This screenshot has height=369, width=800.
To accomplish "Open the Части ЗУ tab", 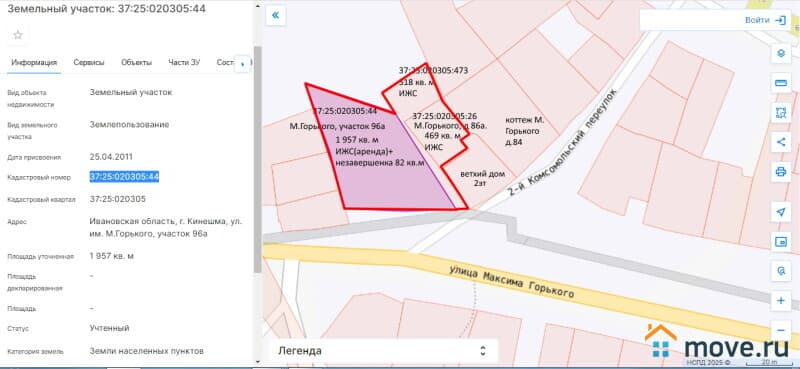I will pos(184,63).
